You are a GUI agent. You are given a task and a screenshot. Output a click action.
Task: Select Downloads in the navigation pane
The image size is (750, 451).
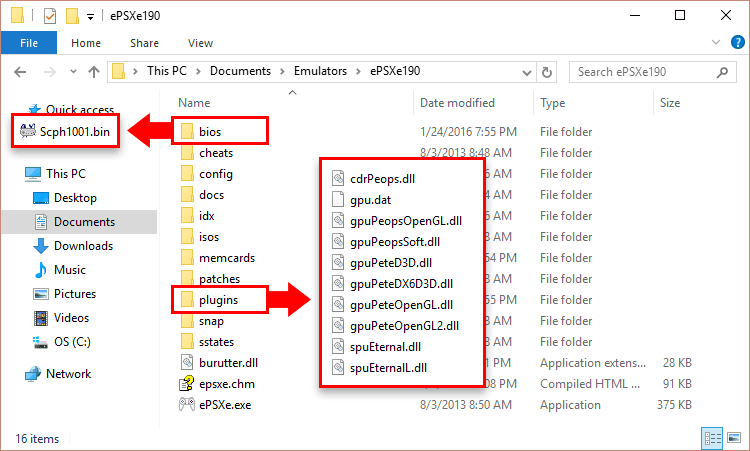83,246
